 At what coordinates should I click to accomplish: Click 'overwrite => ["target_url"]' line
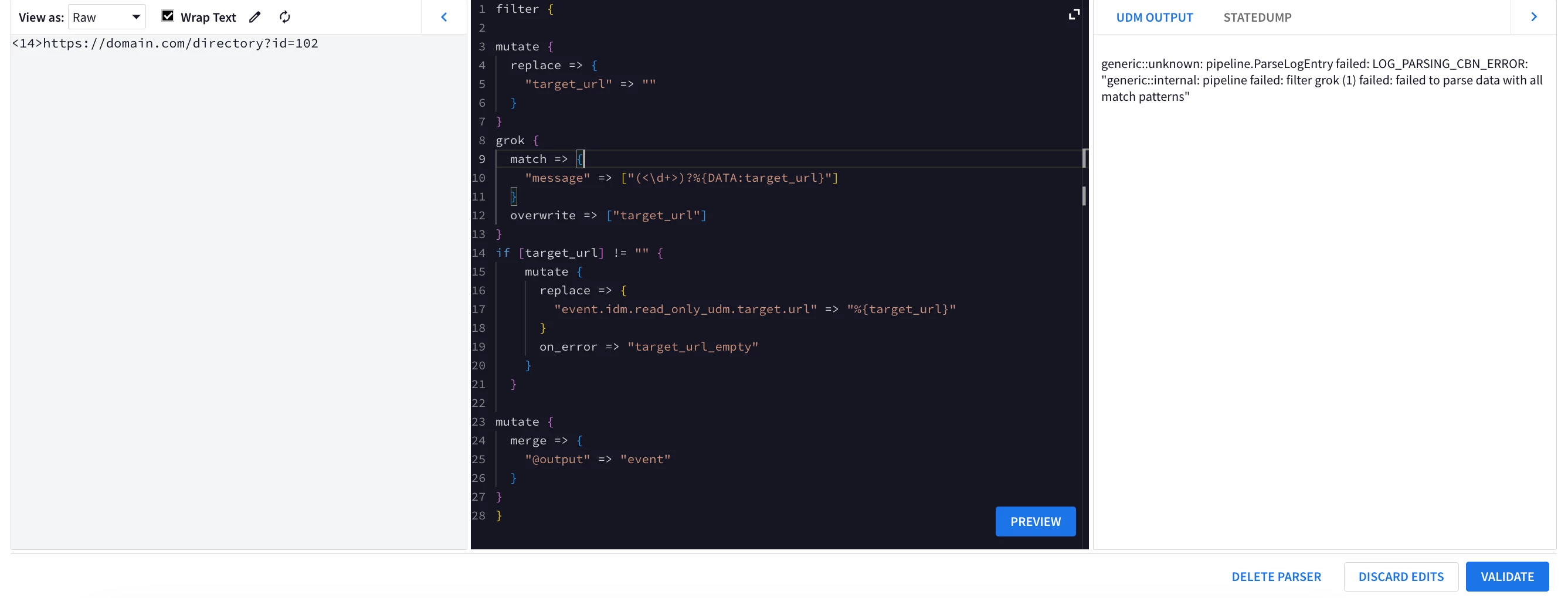click(607, 215)
